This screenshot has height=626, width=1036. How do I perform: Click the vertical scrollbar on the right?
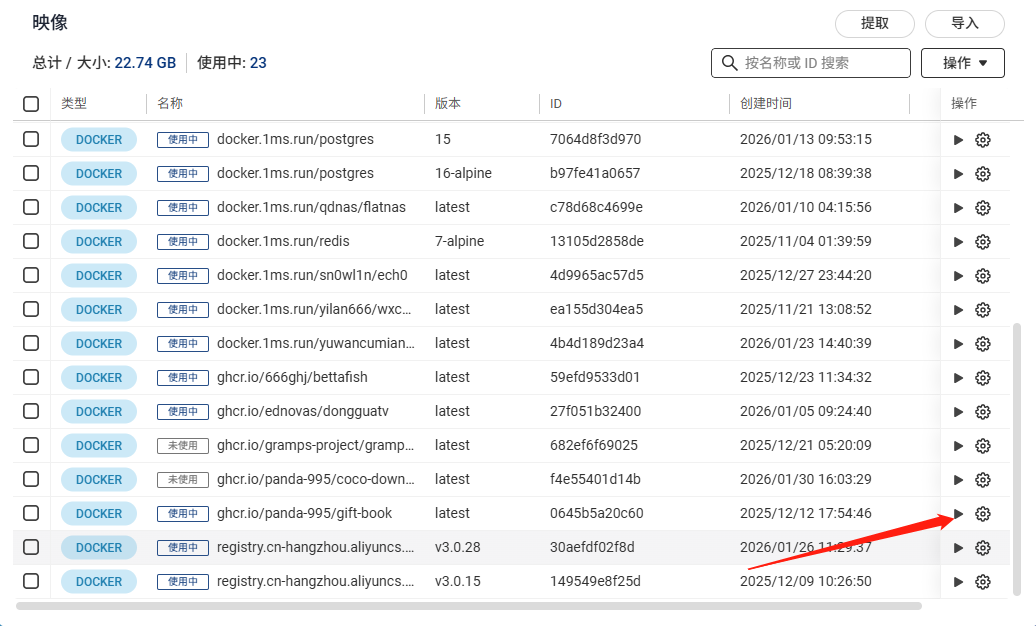(x=1018, y=460)
